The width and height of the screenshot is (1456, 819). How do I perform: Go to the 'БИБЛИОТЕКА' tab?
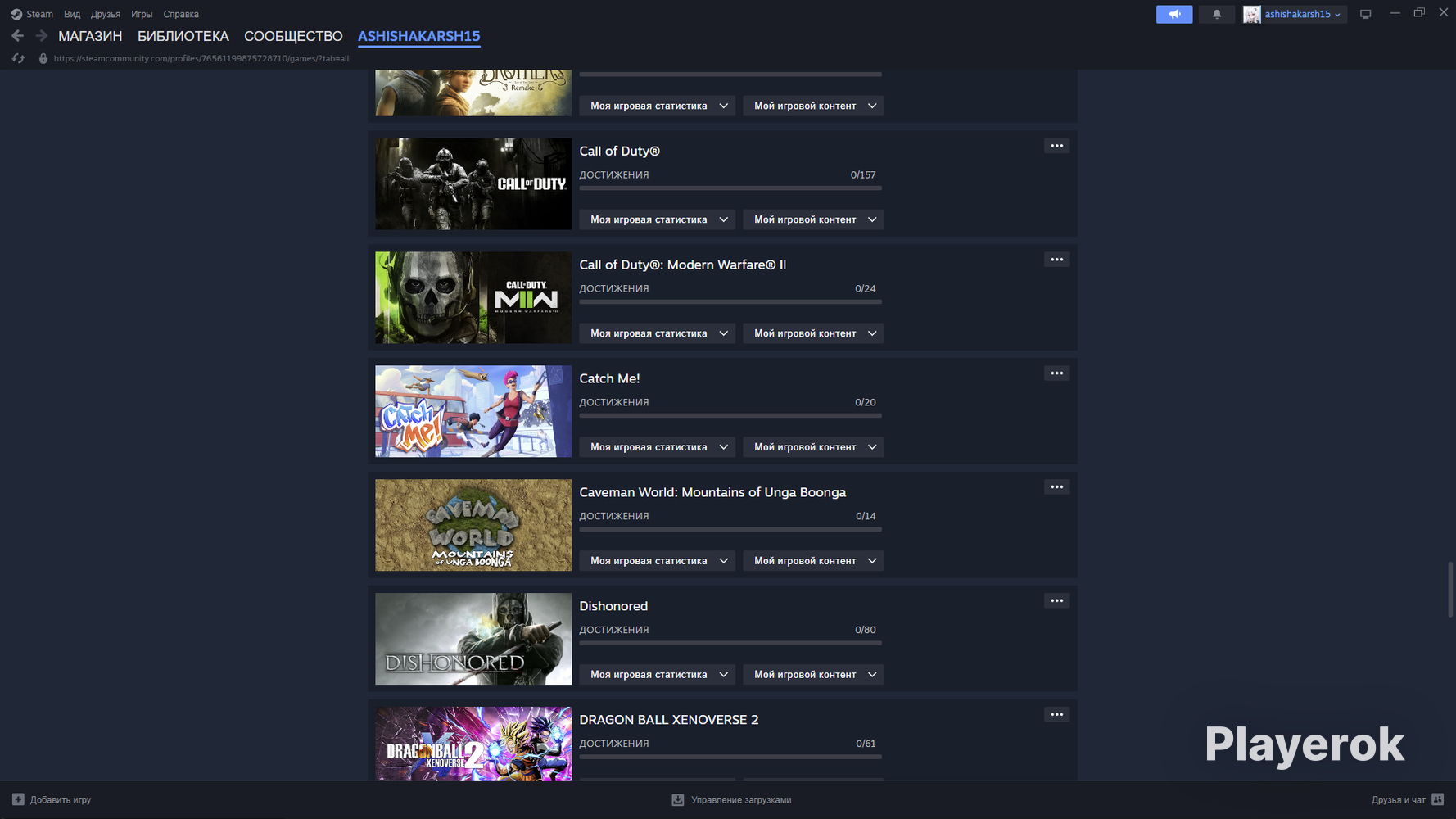click(183, 36)
